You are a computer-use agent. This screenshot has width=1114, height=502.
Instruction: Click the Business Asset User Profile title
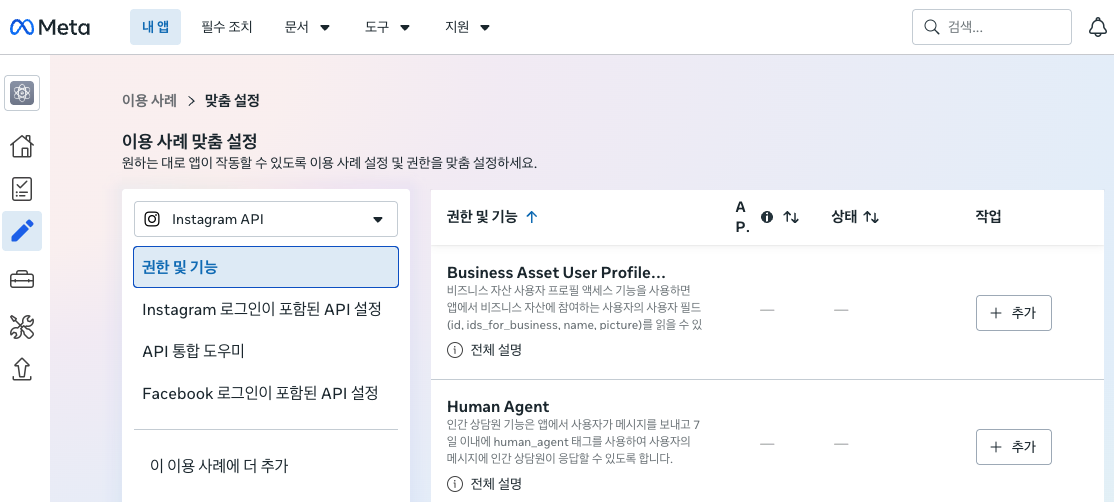click(556, 273)
